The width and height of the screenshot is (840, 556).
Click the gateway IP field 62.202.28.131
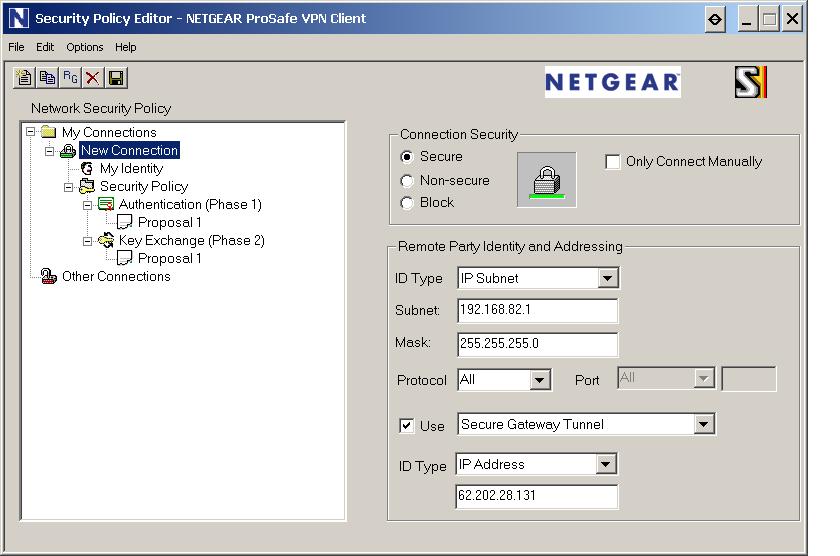(x=536, y=496)
